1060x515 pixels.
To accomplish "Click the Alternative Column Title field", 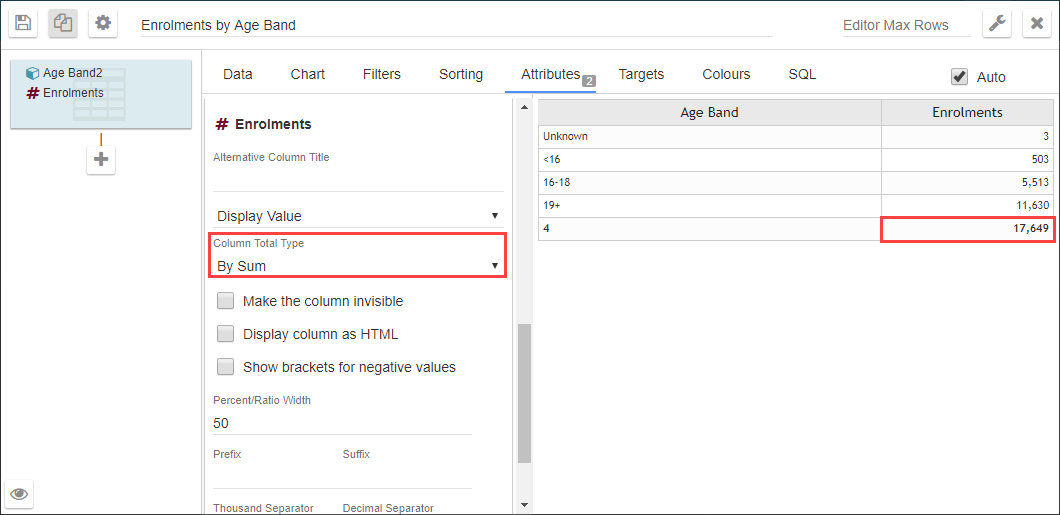I will (358, 180).
